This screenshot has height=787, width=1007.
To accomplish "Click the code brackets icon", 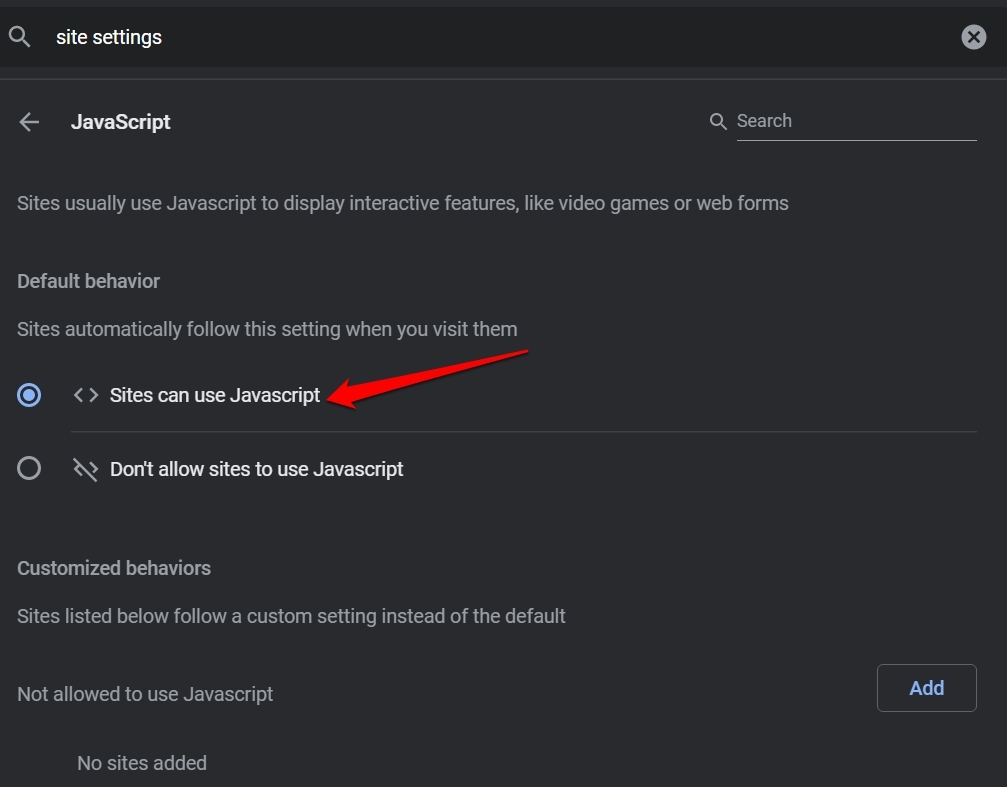I will pos(86,395).
